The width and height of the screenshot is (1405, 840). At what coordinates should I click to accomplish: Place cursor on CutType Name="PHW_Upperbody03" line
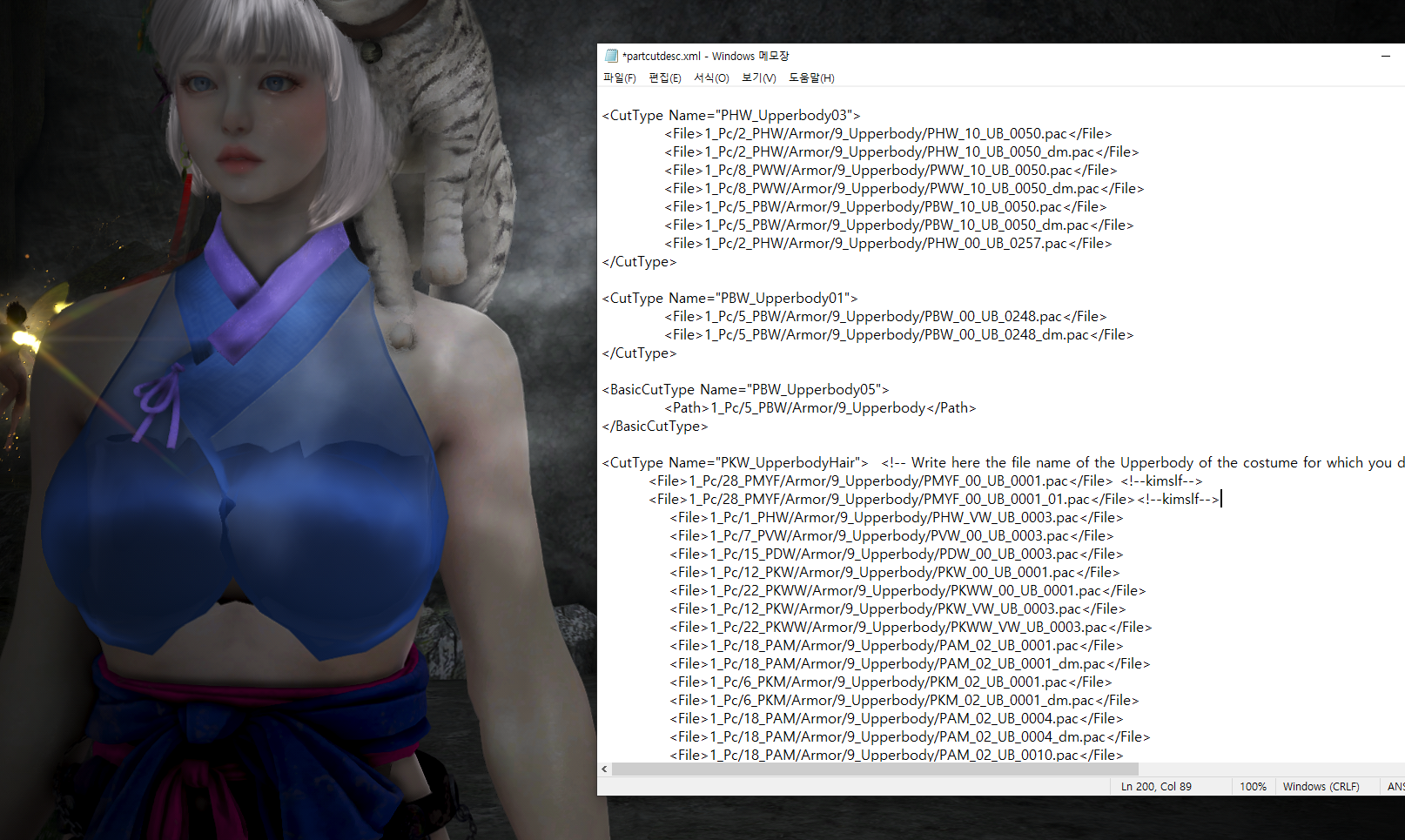[731, 115]
